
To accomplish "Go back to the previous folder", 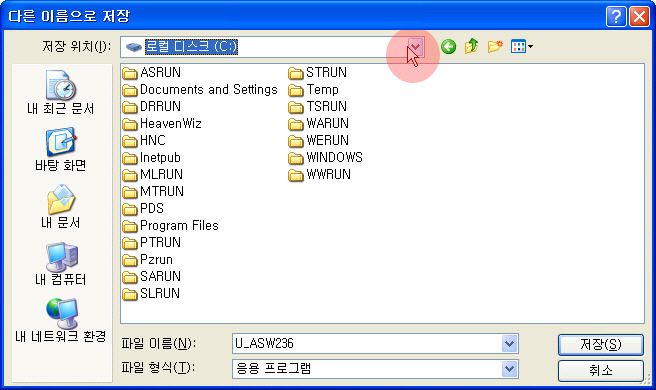I will [x=448, y=46].
